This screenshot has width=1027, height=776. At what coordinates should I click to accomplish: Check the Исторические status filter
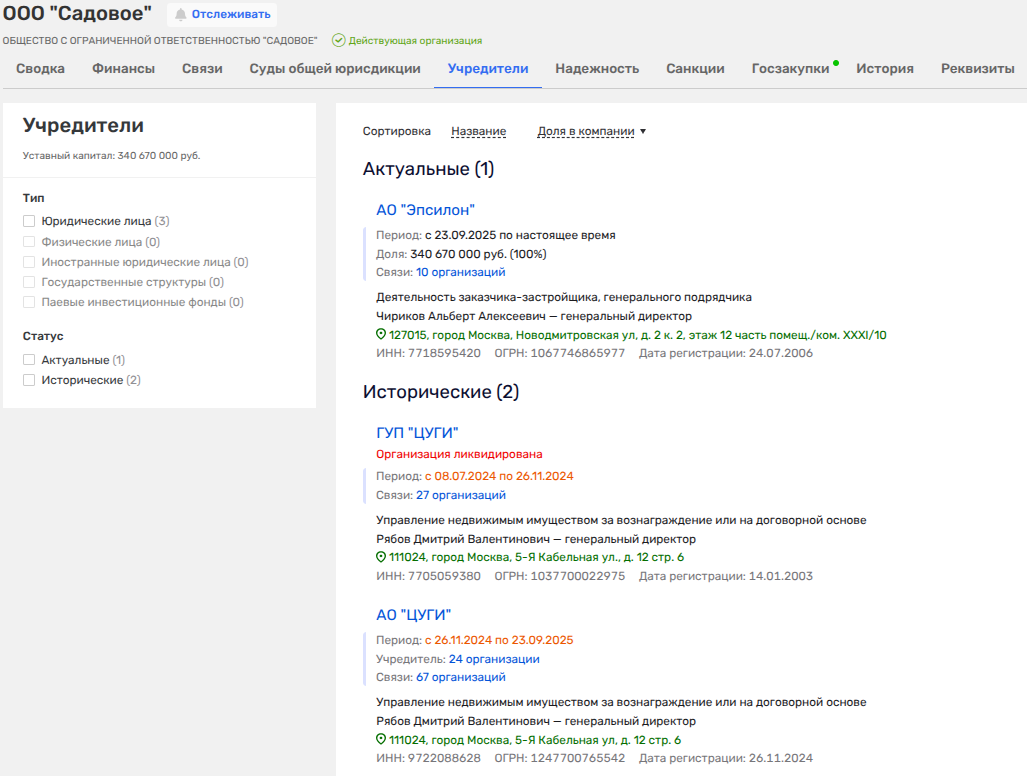pyautogui.click(x=30, y=381)
